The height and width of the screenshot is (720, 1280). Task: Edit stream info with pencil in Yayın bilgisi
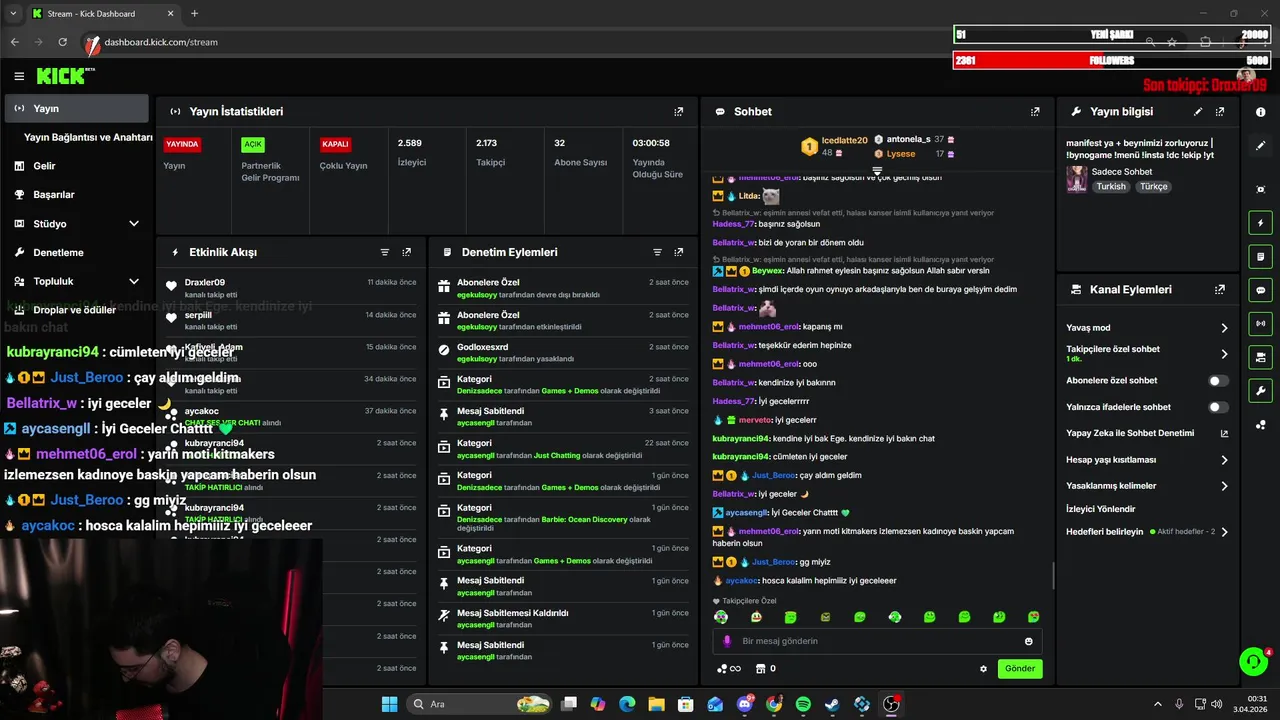click(x=1198, y=112)
